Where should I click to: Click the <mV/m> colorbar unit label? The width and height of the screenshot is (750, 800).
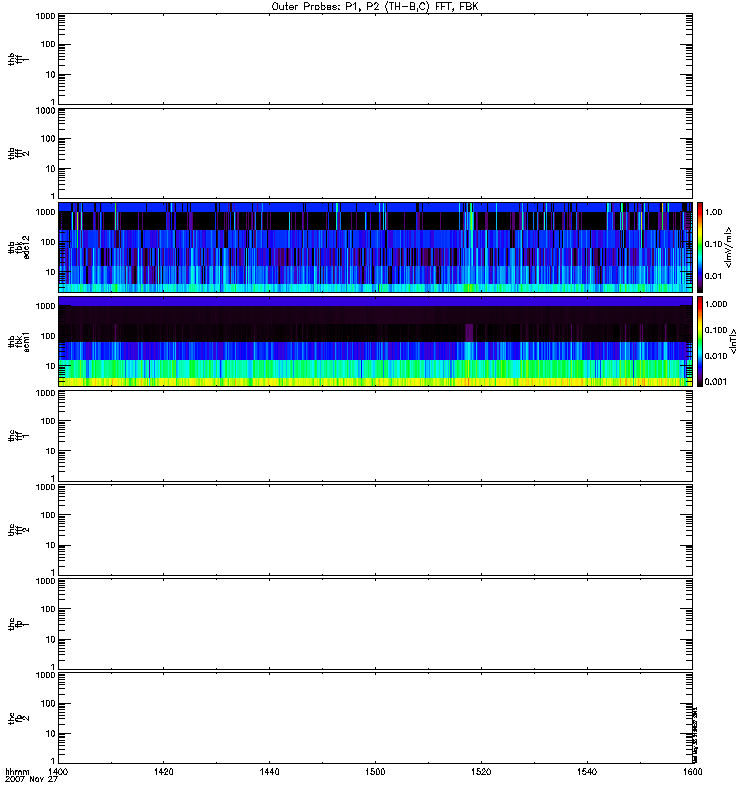(x=736, y=246)
